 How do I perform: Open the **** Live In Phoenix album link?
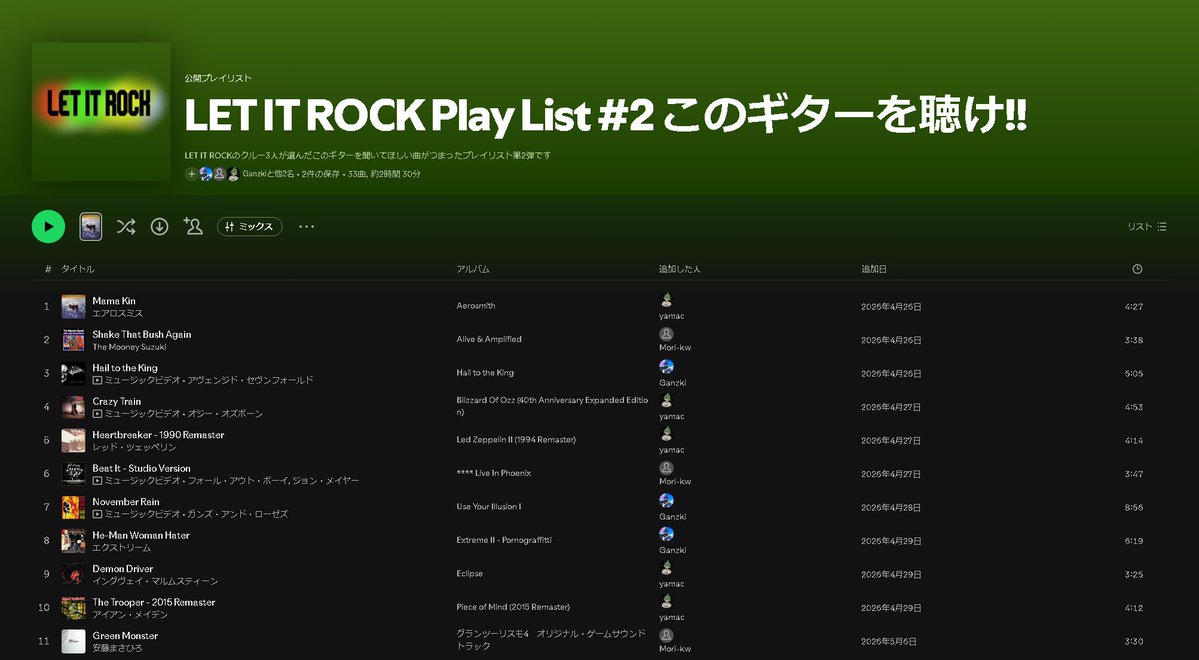[493, 473]
